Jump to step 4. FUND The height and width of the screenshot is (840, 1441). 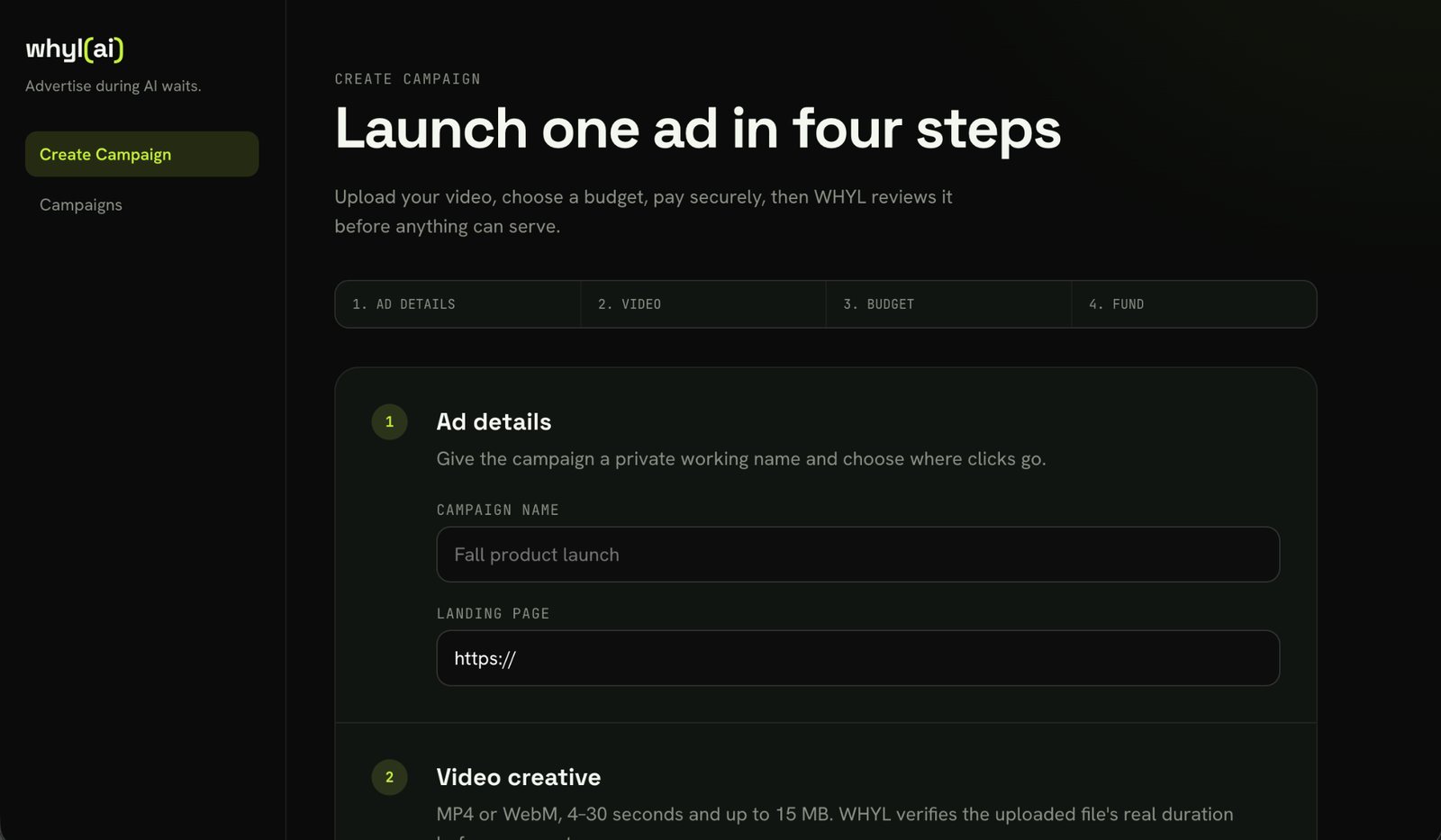click(1194, 304)
